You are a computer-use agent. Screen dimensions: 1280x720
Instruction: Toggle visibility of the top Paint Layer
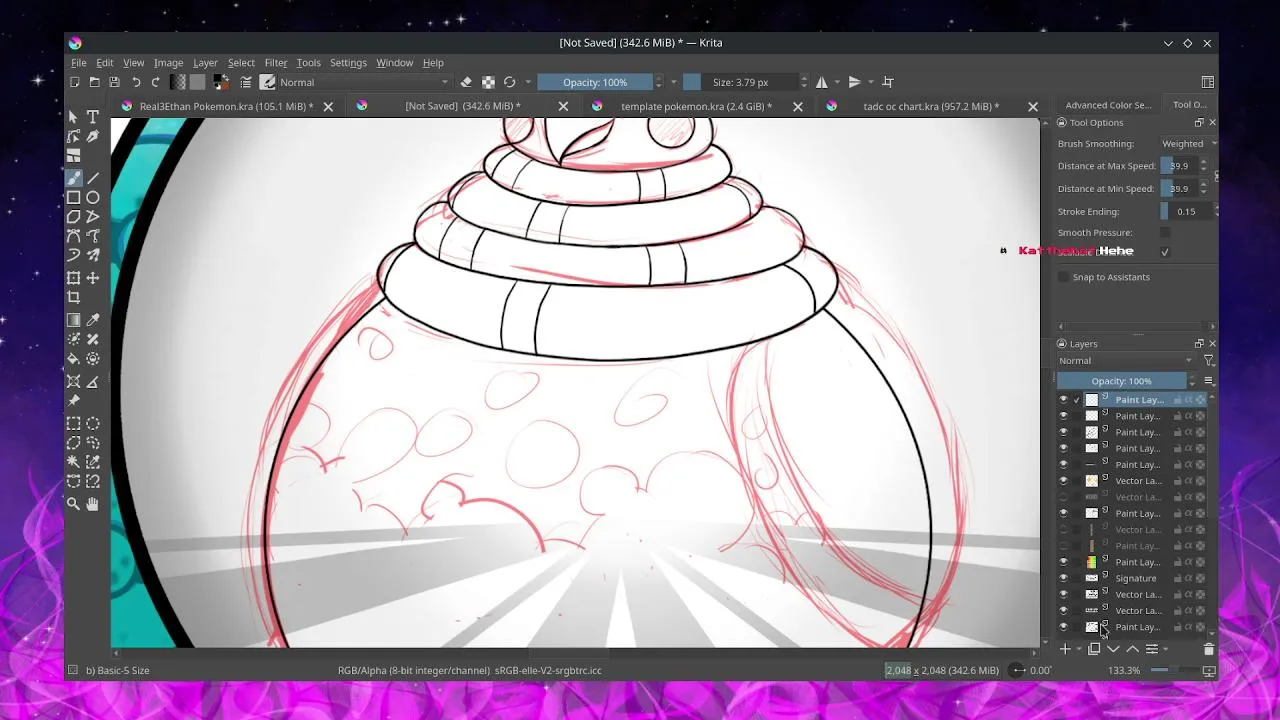(x=1063, y=400)
